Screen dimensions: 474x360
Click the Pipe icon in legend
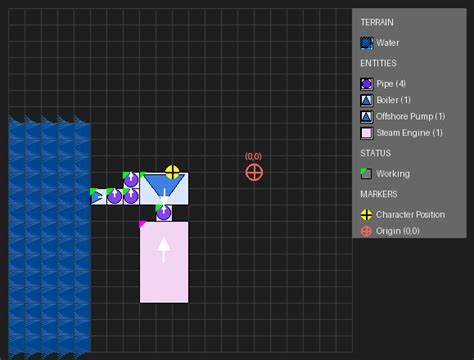click(x=367, y=84)
